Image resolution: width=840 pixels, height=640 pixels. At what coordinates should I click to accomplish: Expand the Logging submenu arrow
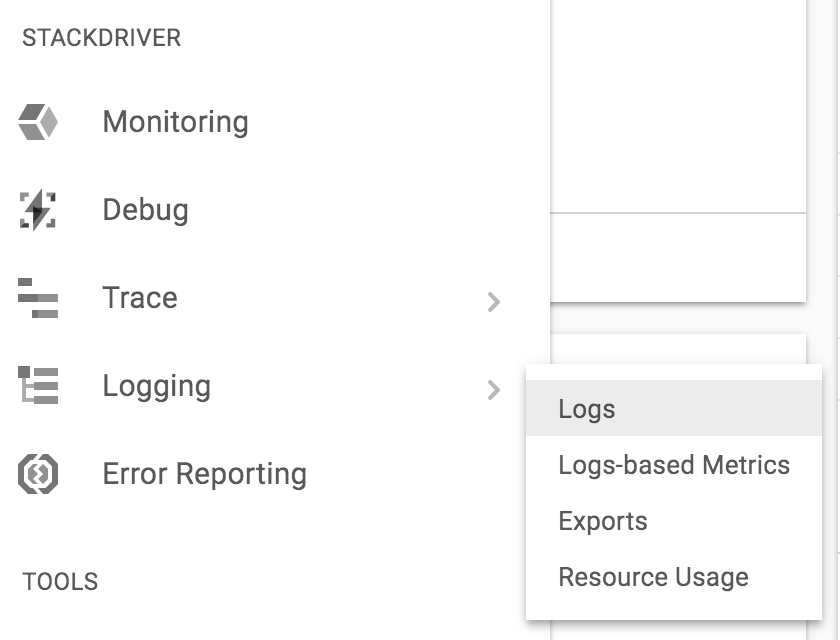(493, 389)
